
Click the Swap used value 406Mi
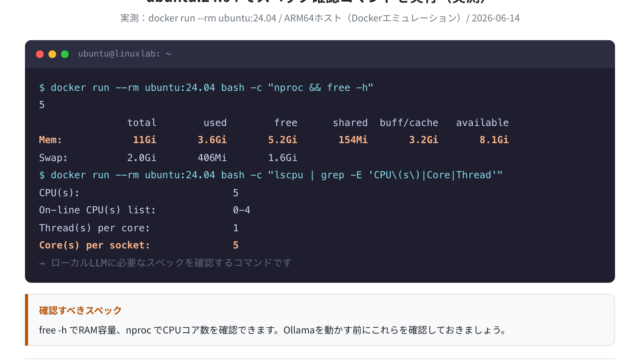pos(212,158)
